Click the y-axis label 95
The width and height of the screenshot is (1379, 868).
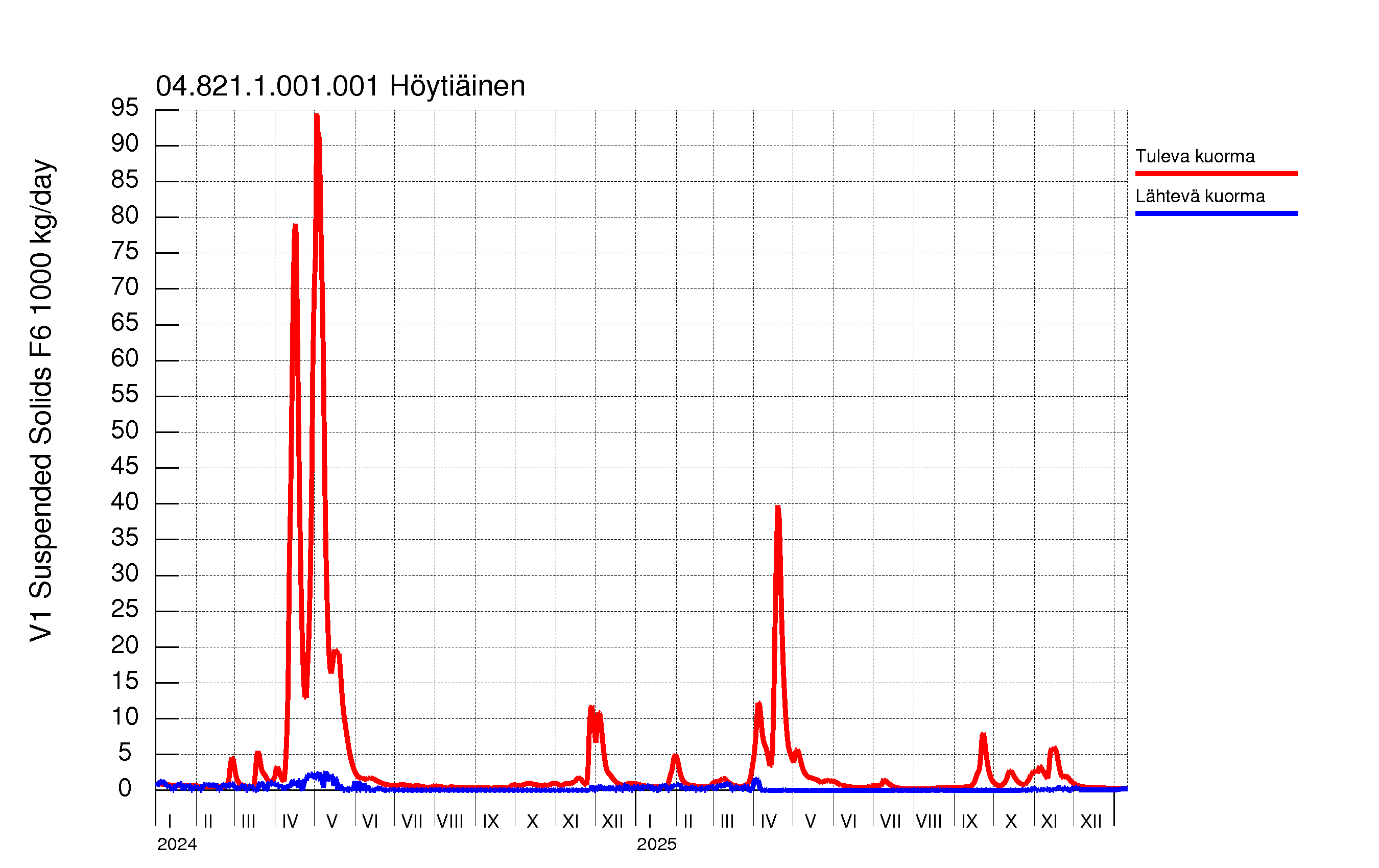[125, 108]
